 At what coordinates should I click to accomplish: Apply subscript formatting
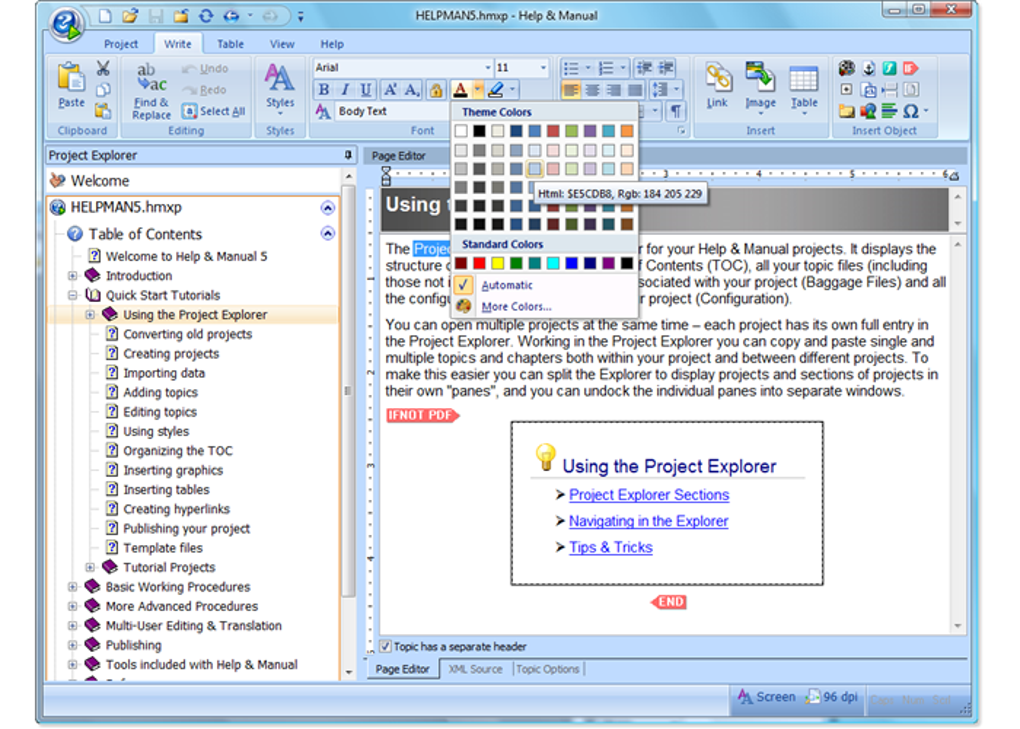(412, 90)
